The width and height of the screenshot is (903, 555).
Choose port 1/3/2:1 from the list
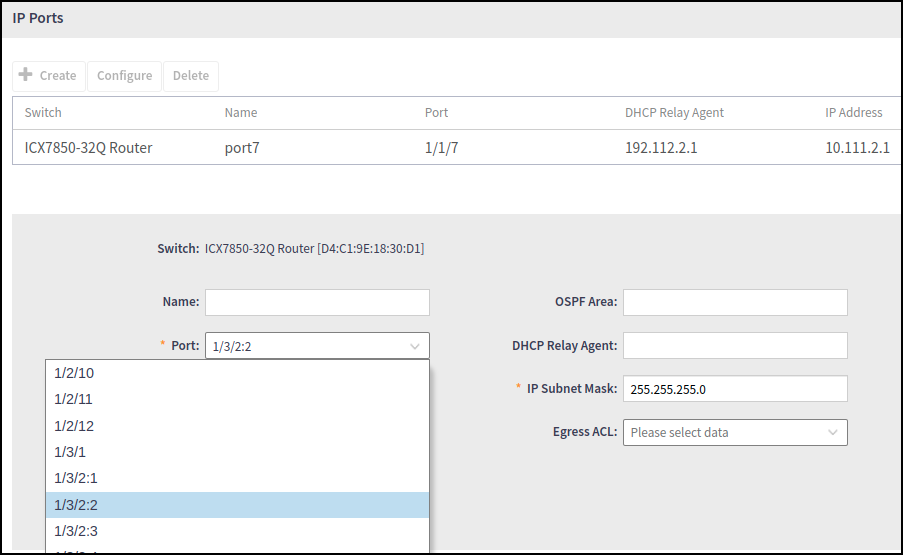coord(237,478)
